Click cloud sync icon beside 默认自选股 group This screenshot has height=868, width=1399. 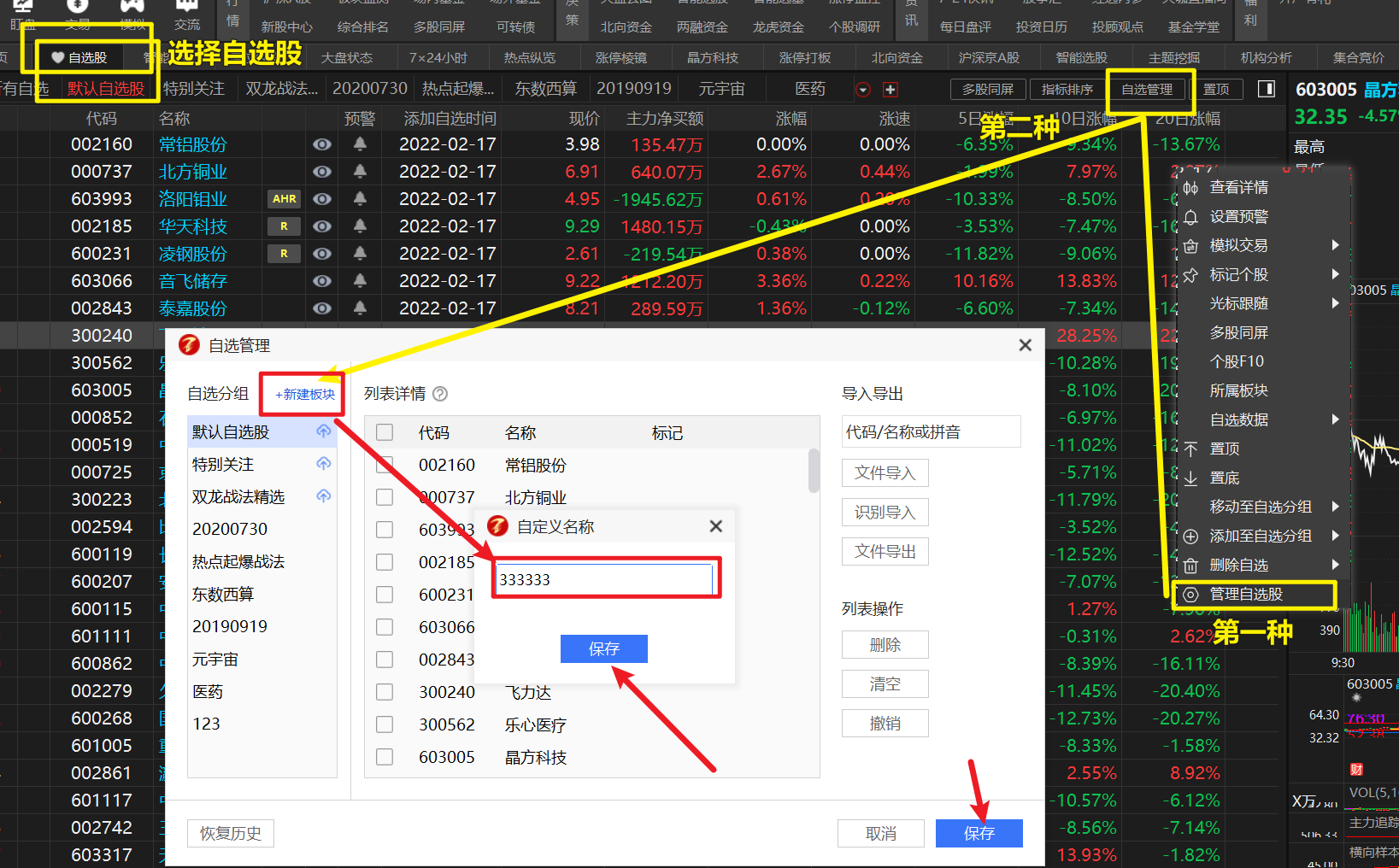pyautogui.click(x=323, y=431)
